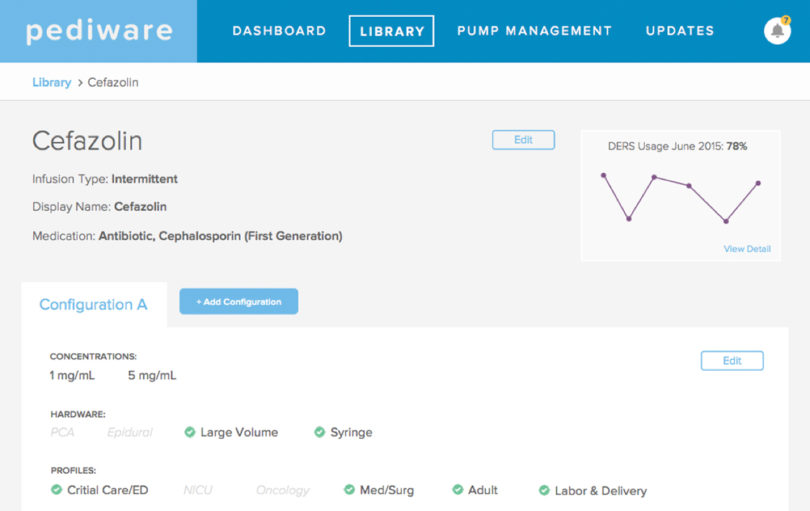
Task: Click the Medication Antibiotic Cephalosporin line
Action: click(187, 236)
